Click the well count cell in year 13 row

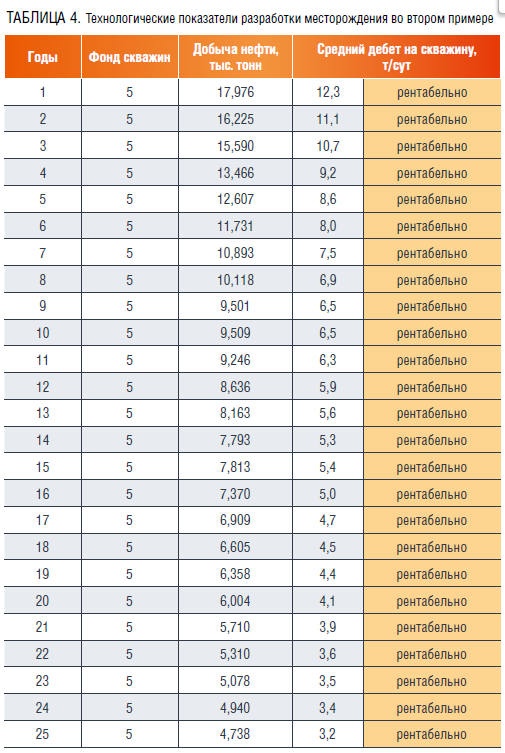[130, 413]
